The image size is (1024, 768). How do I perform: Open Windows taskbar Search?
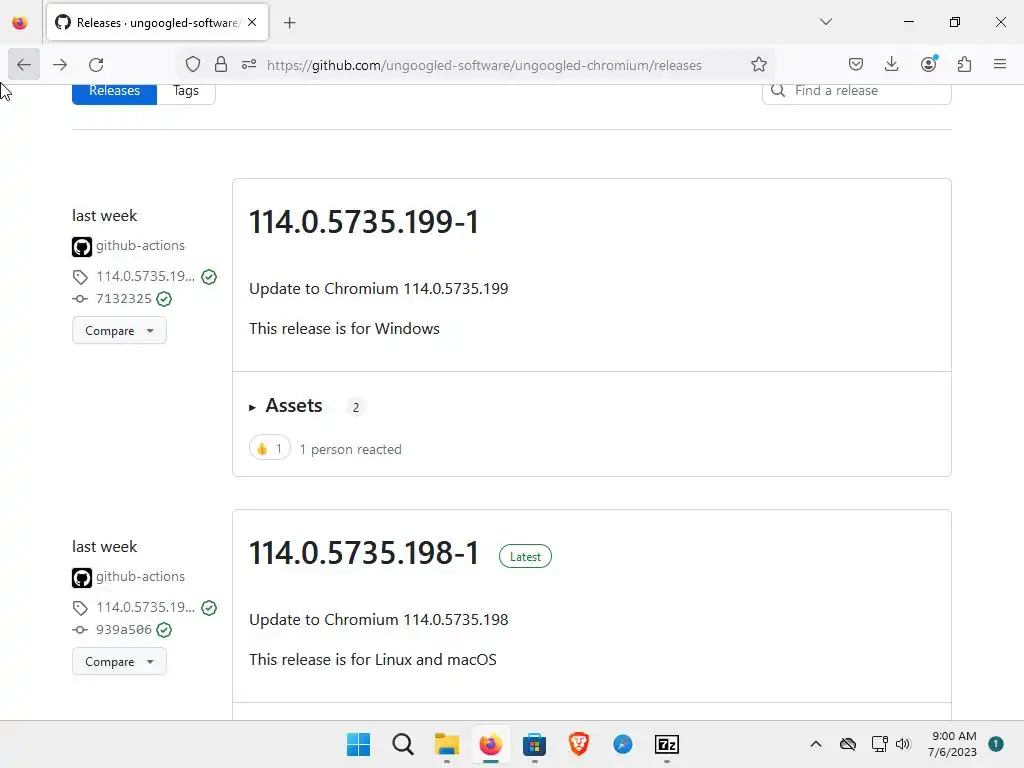[x=402, y=744]
